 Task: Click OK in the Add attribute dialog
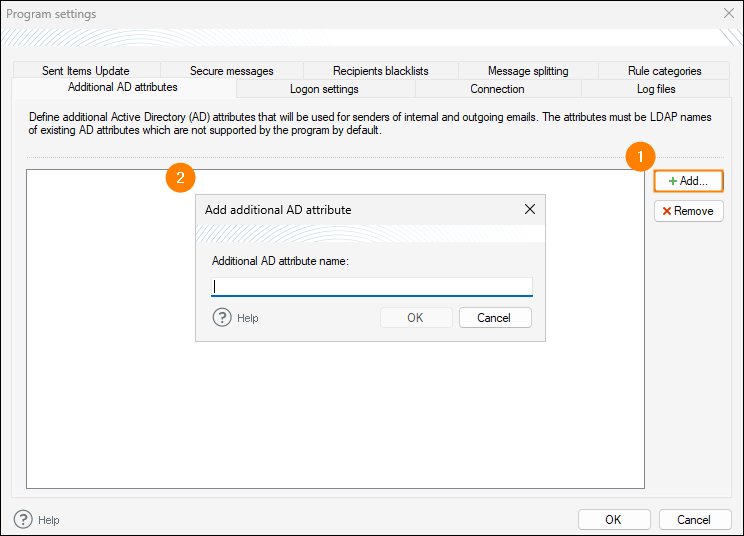tap(415, 318)
